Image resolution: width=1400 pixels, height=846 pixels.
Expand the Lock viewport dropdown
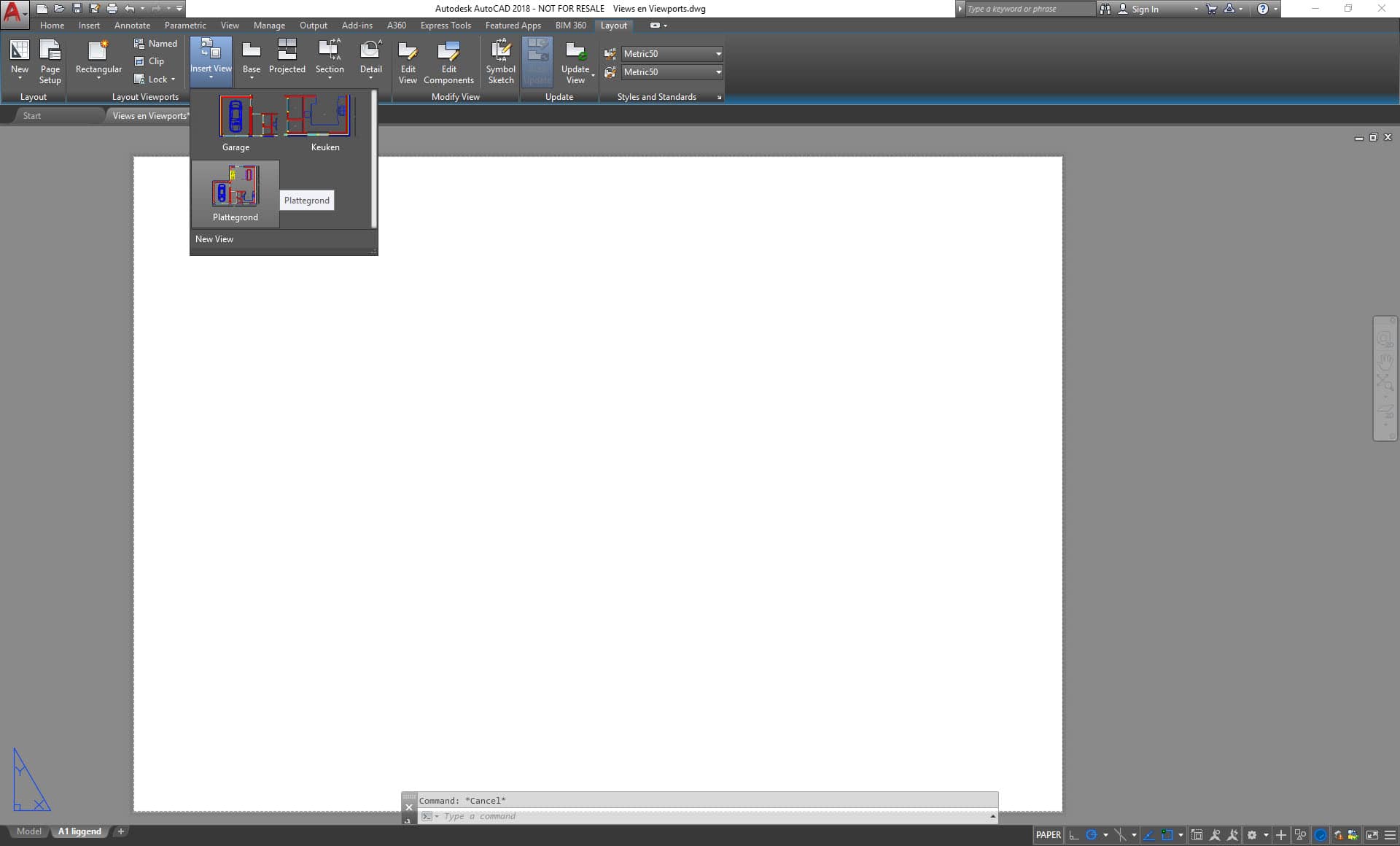point(173,79)
